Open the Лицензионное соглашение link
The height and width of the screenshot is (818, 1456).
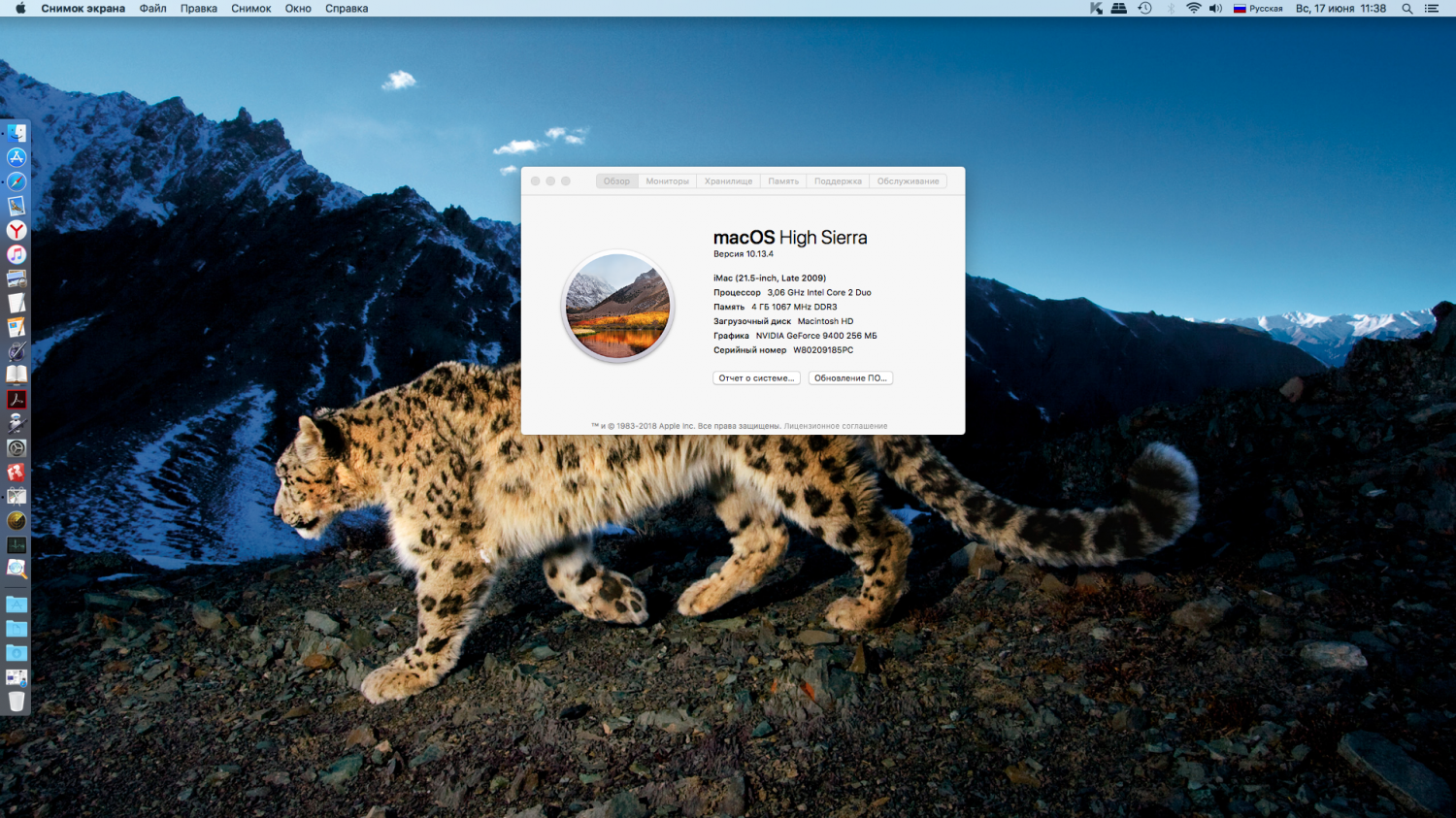[x=836, y=426]
